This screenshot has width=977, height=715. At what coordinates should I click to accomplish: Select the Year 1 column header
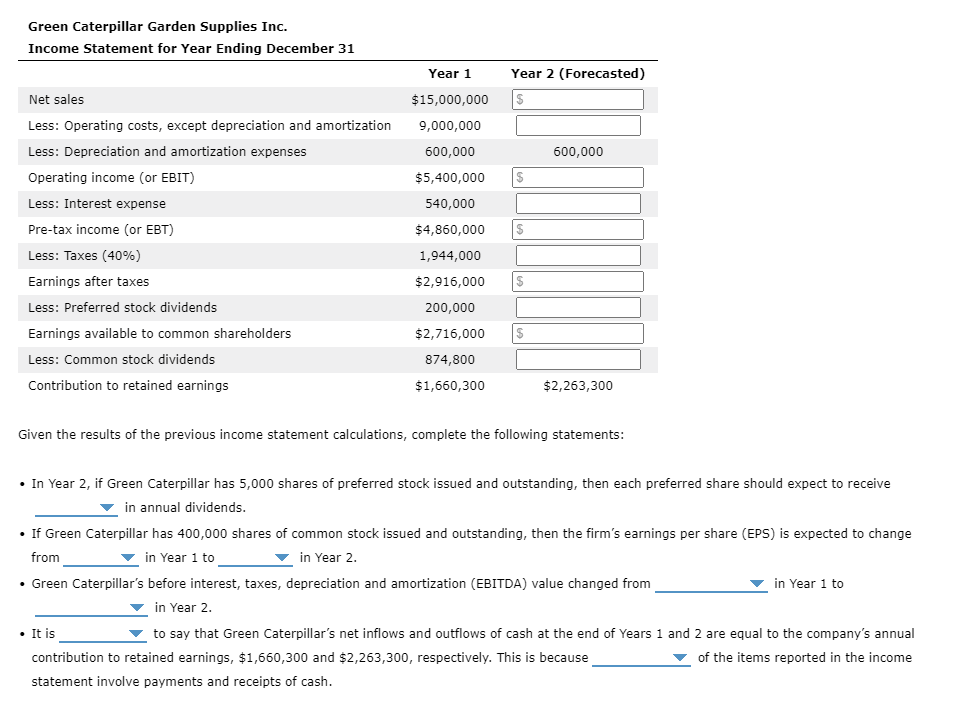[x=448, y=73]
